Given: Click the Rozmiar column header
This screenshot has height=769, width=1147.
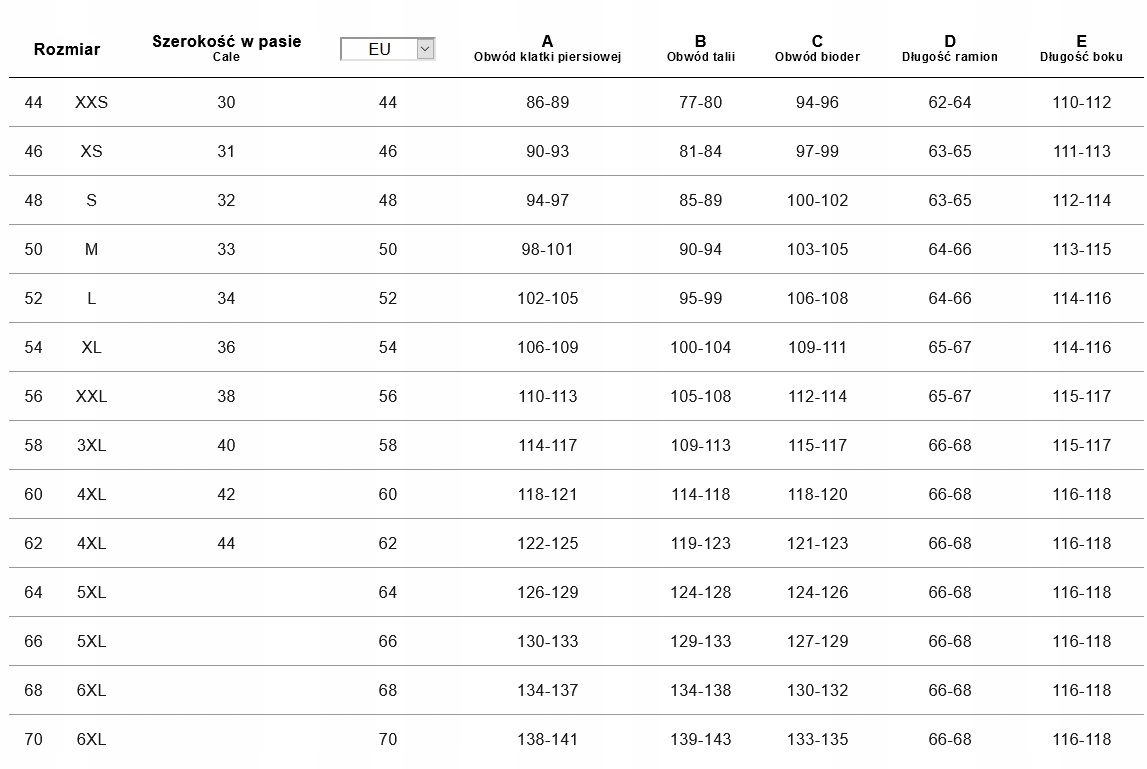Looking at the screenshot, I should (67, 49).
